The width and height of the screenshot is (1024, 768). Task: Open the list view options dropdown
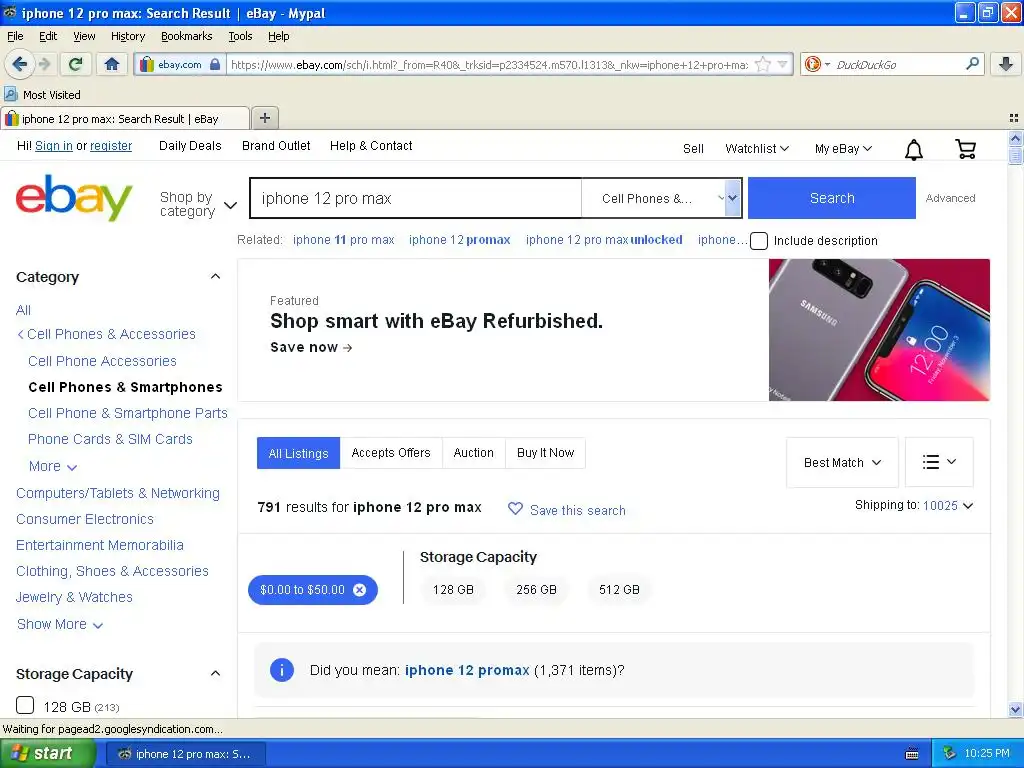coord(939,462)
